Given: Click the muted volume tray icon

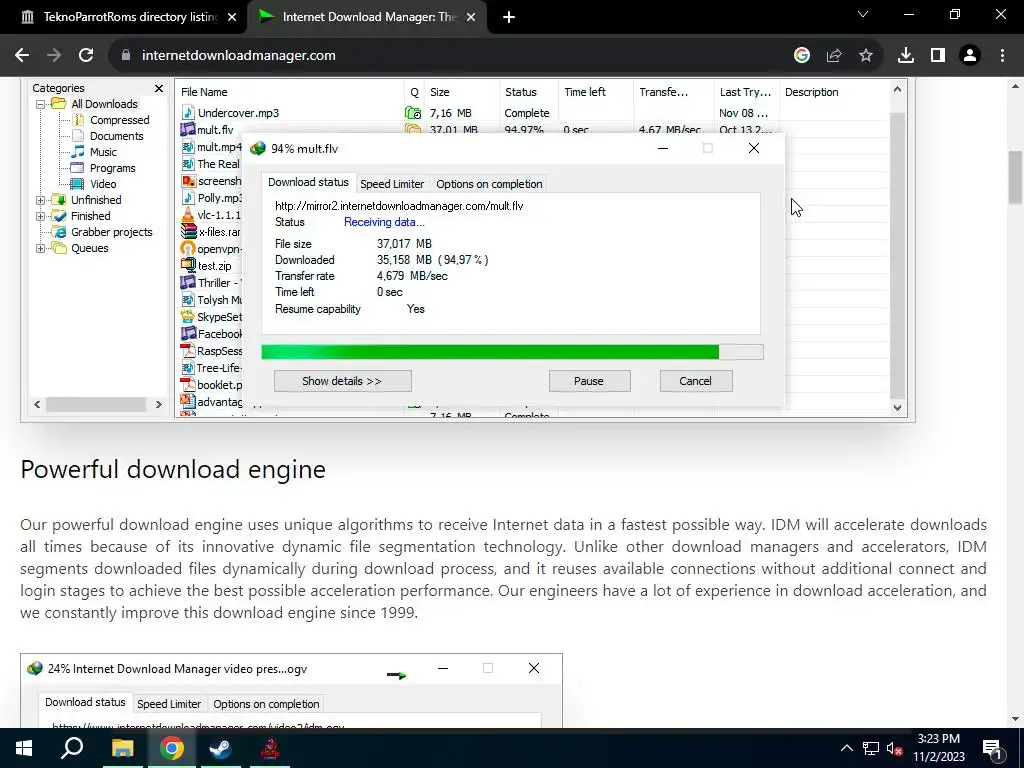Looking at the screenshot, I should (x=895, y=748).
